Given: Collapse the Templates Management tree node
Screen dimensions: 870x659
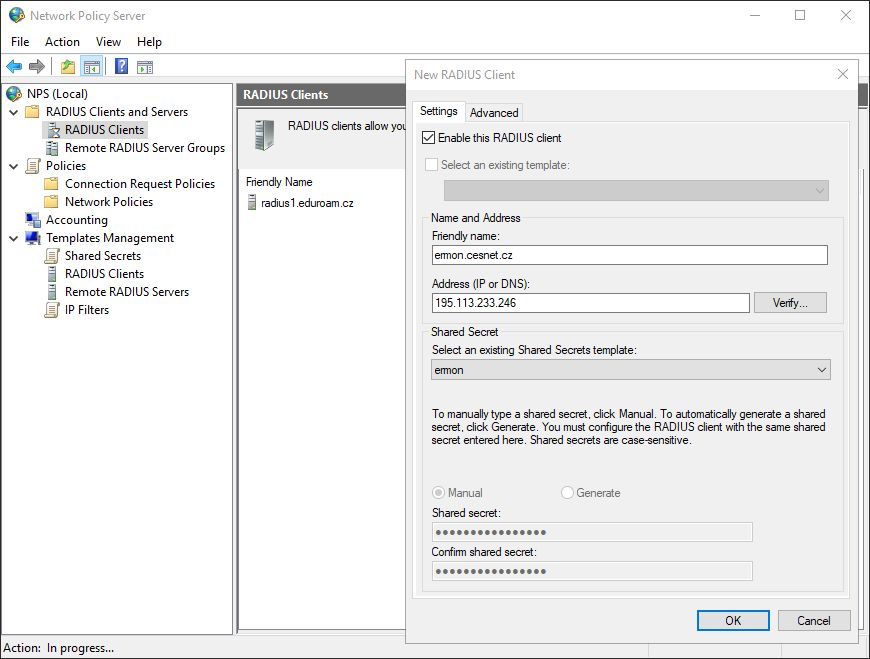Looking at the screenshot, I should (14, 239).
